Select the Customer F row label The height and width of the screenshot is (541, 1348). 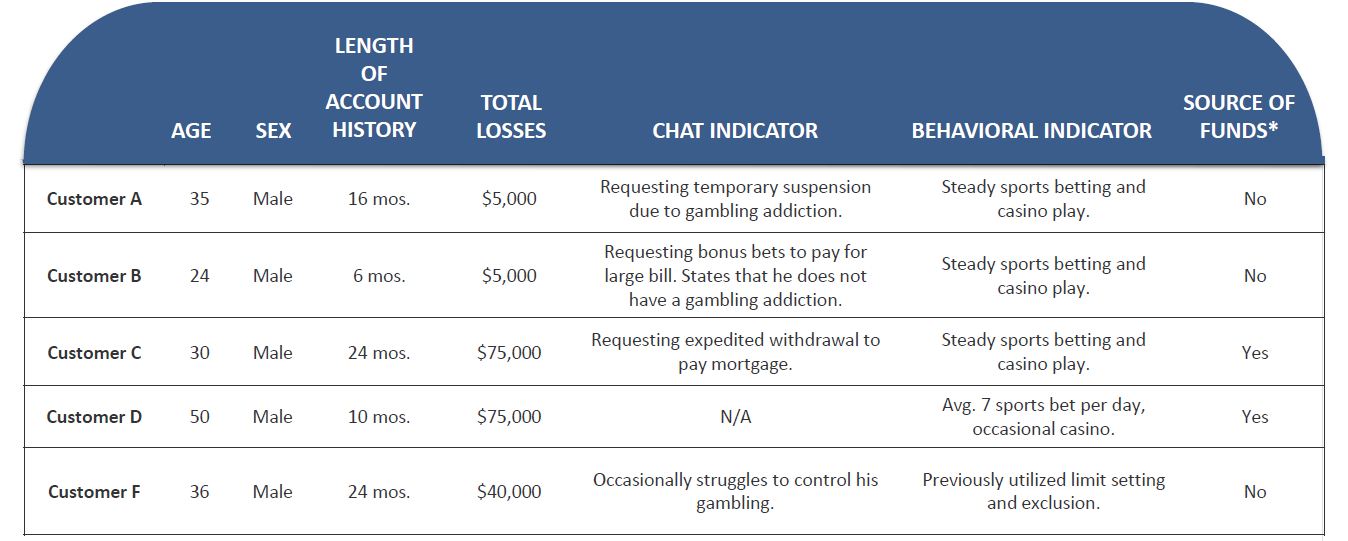(93, 492)
